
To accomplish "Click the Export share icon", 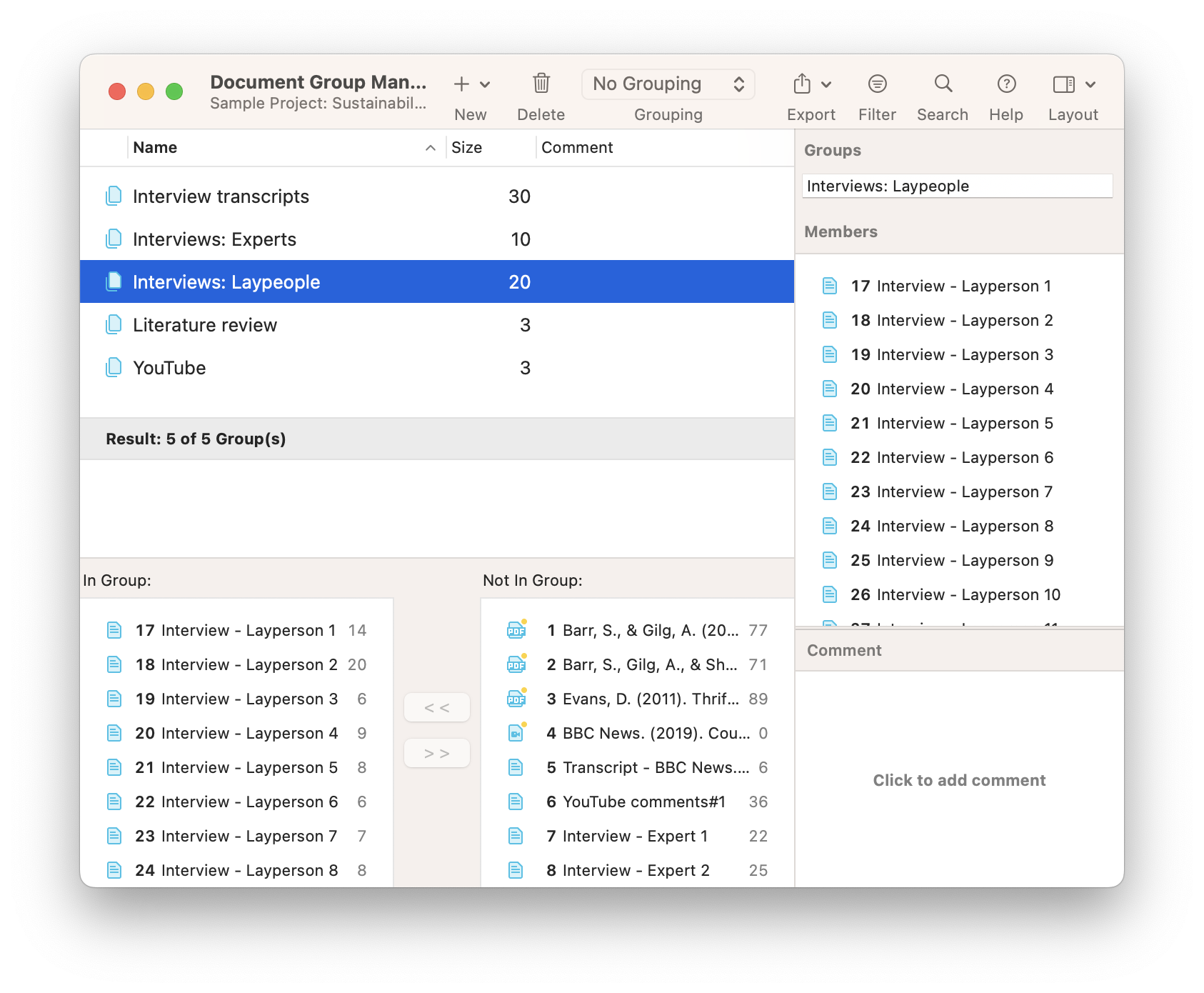I will pos(802,84).
